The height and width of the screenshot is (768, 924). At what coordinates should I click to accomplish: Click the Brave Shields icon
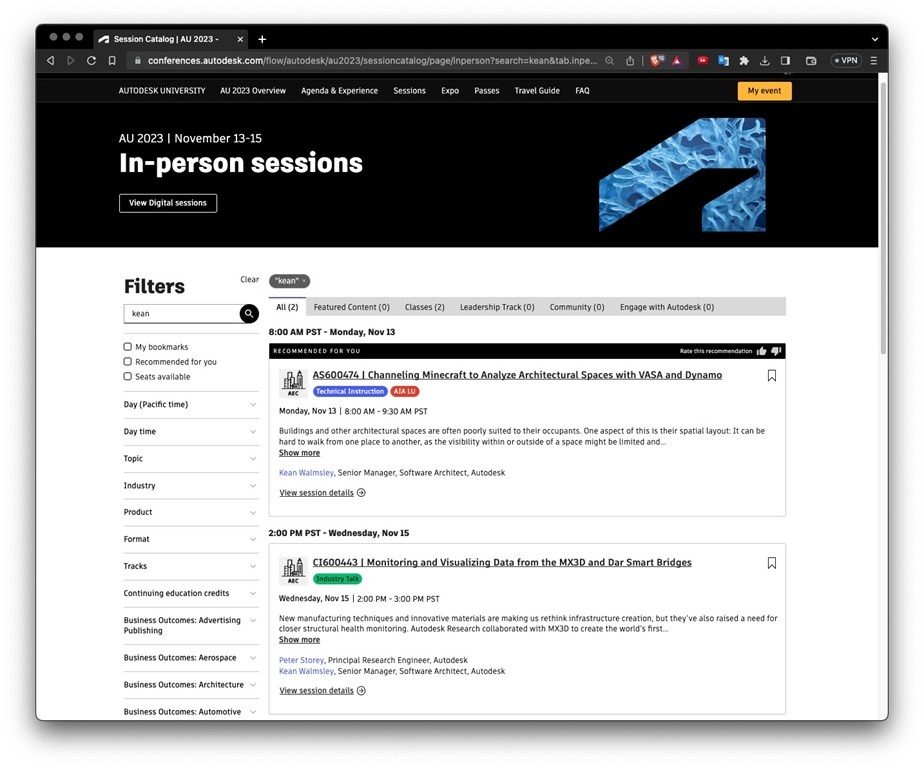tap(656, 60)
